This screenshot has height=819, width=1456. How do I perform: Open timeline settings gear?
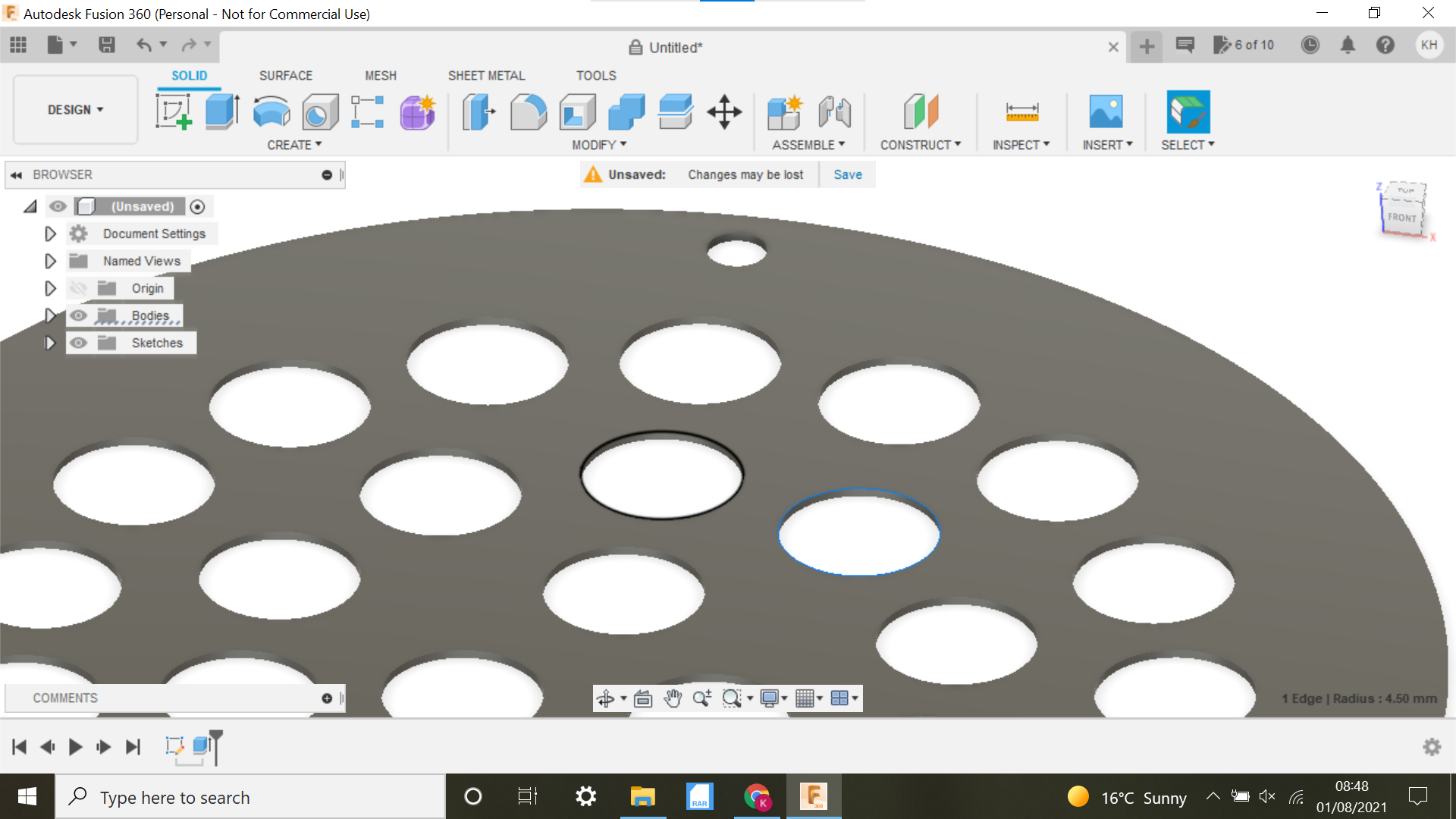click(1432, 747)
